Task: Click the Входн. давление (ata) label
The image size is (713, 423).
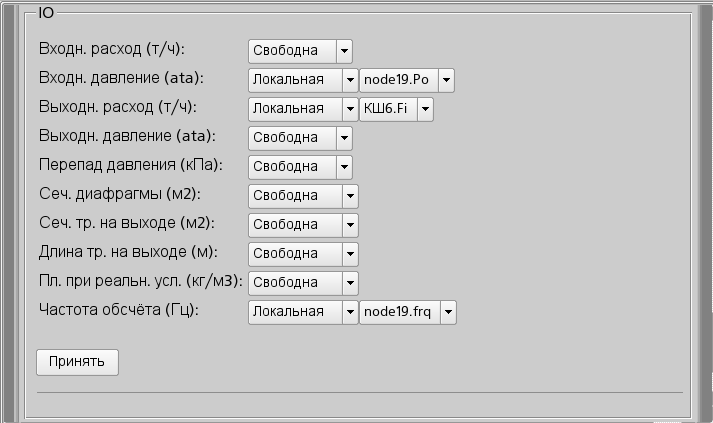Action: click(x=121, y=78)
